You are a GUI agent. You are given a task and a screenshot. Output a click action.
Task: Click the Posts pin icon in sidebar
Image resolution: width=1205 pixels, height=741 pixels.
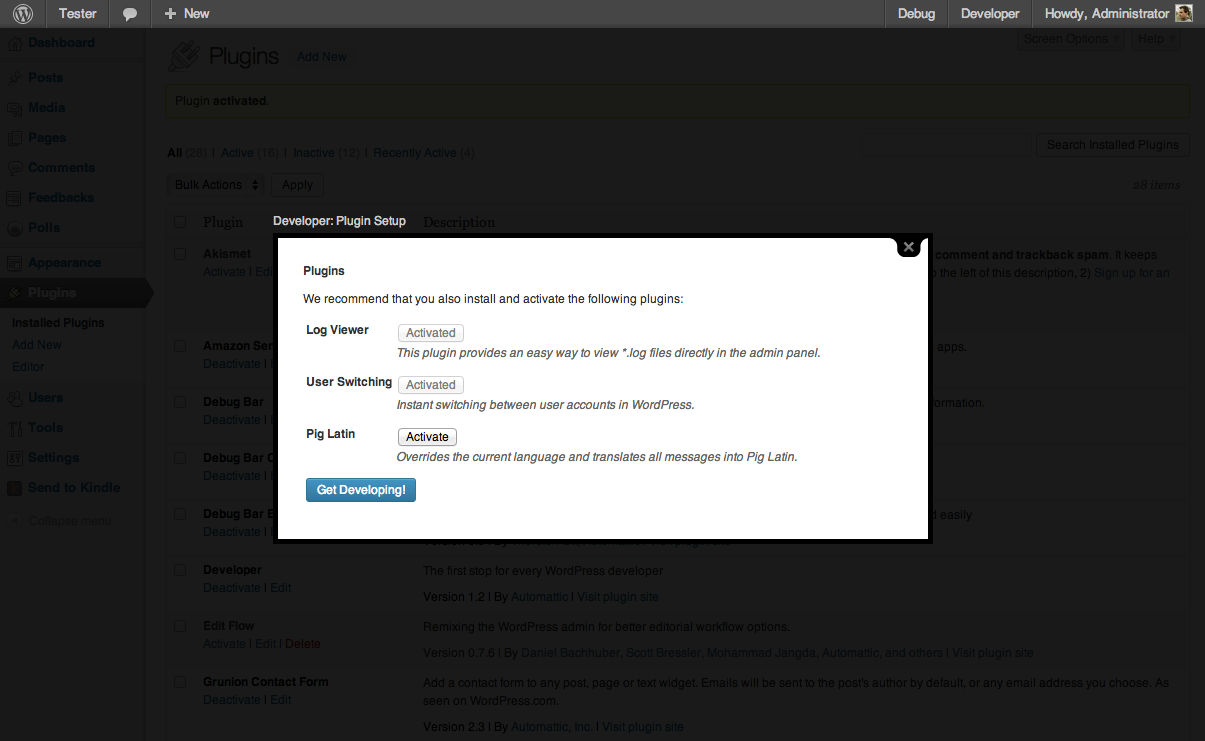click(15, 78)
